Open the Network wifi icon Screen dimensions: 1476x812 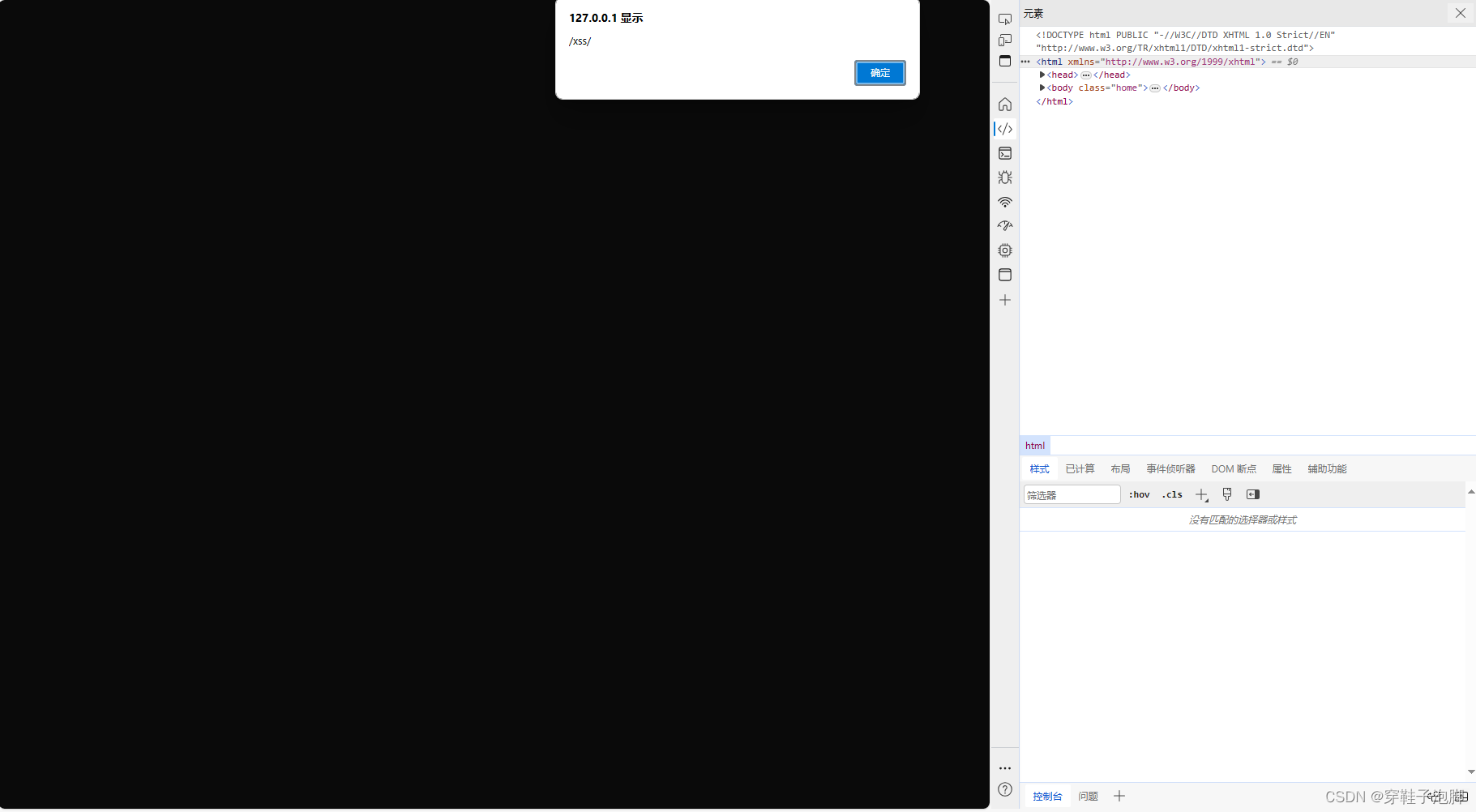click(1005, 202)
